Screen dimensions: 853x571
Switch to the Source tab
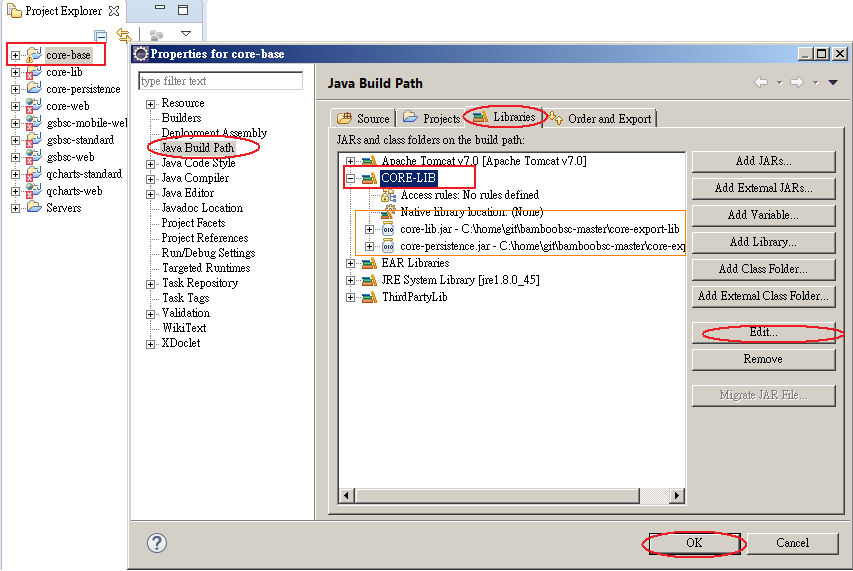[x=365, y=118]
